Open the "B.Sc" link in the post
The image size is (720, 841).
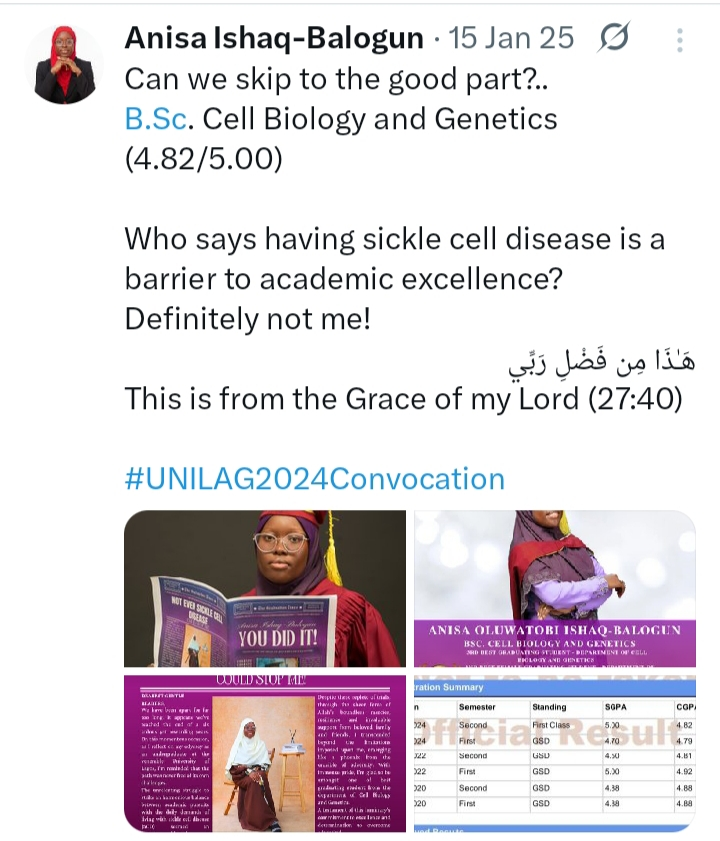point(157,119)
